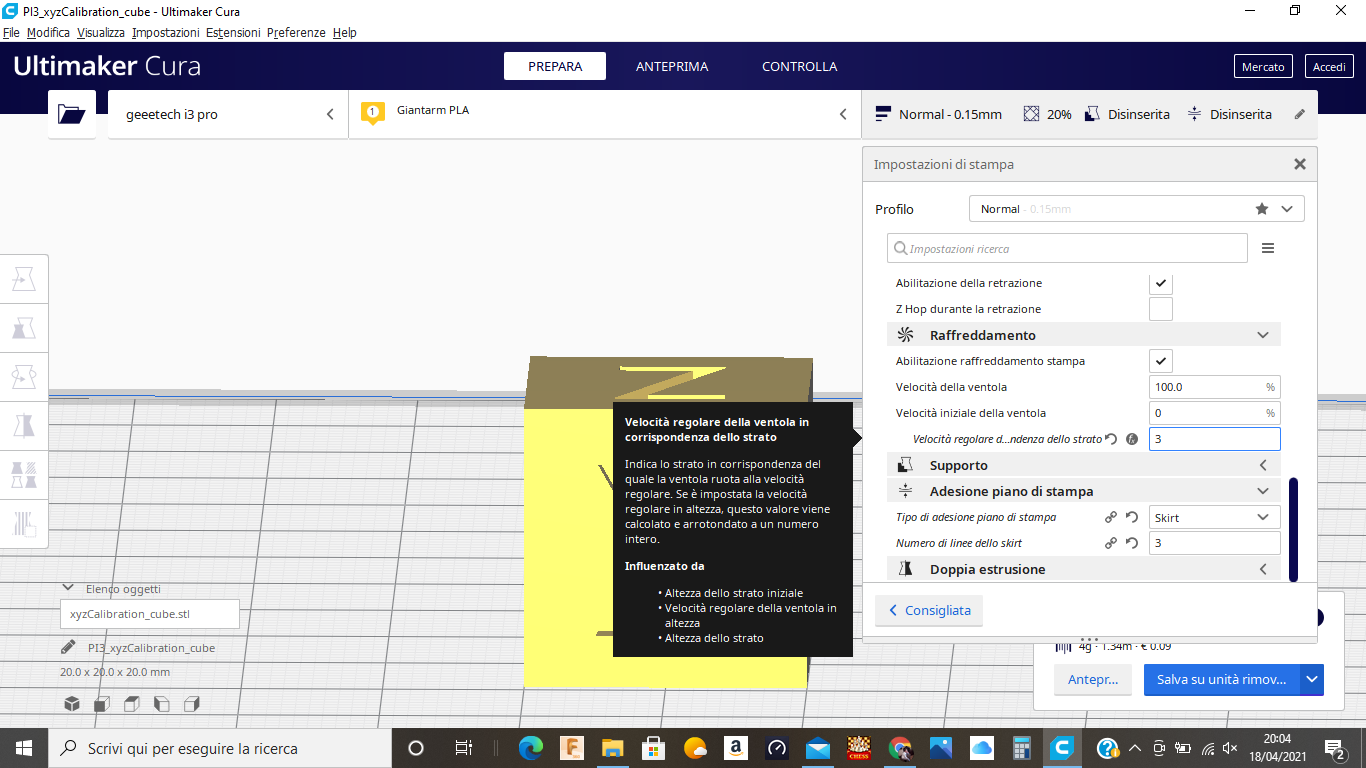Edit the Velocità iniziale della ventola value
This screenshot has height=768, width=1366.
(x=1215, y=413)
